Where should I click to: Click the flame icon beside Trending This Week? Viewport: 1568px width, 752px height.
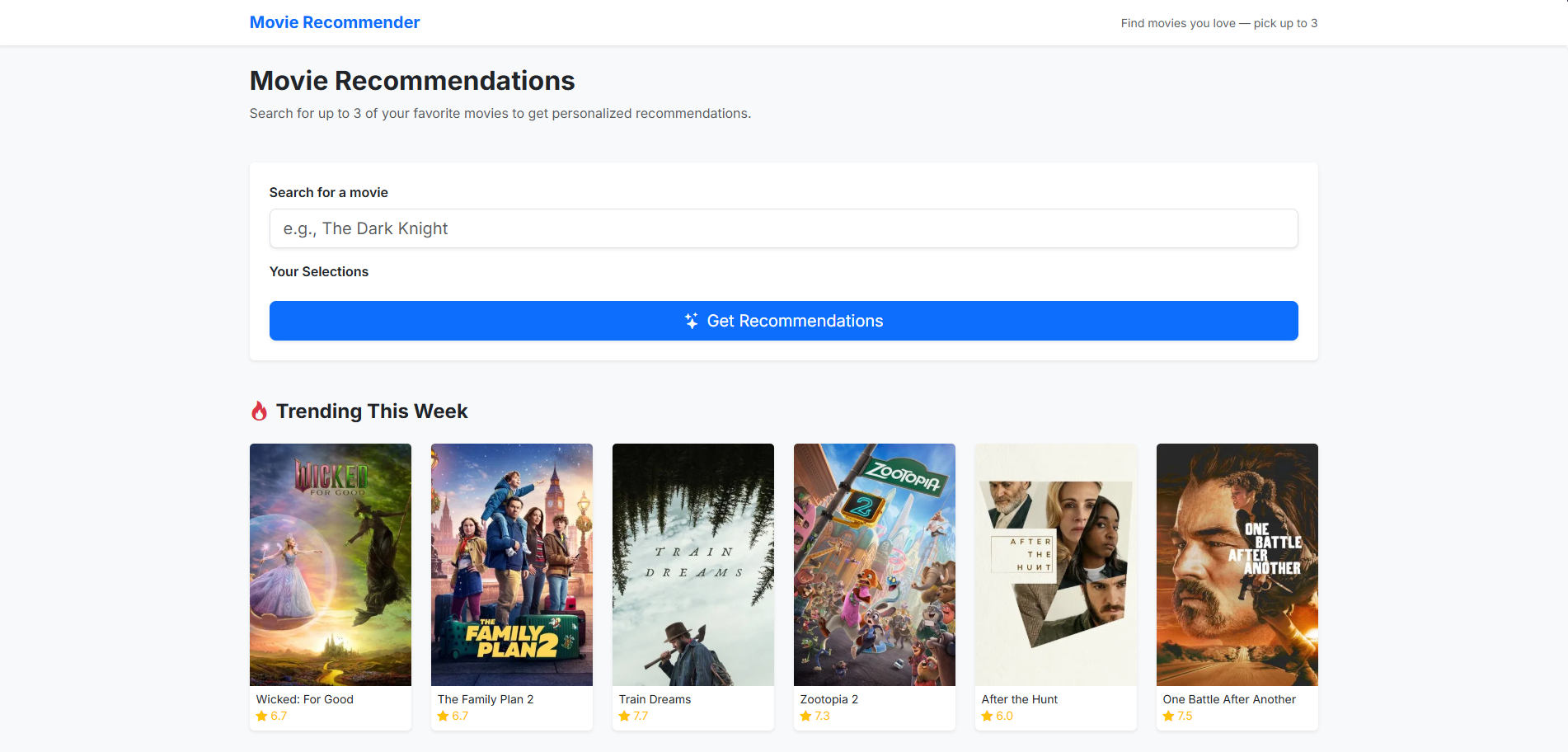point(259,411)
